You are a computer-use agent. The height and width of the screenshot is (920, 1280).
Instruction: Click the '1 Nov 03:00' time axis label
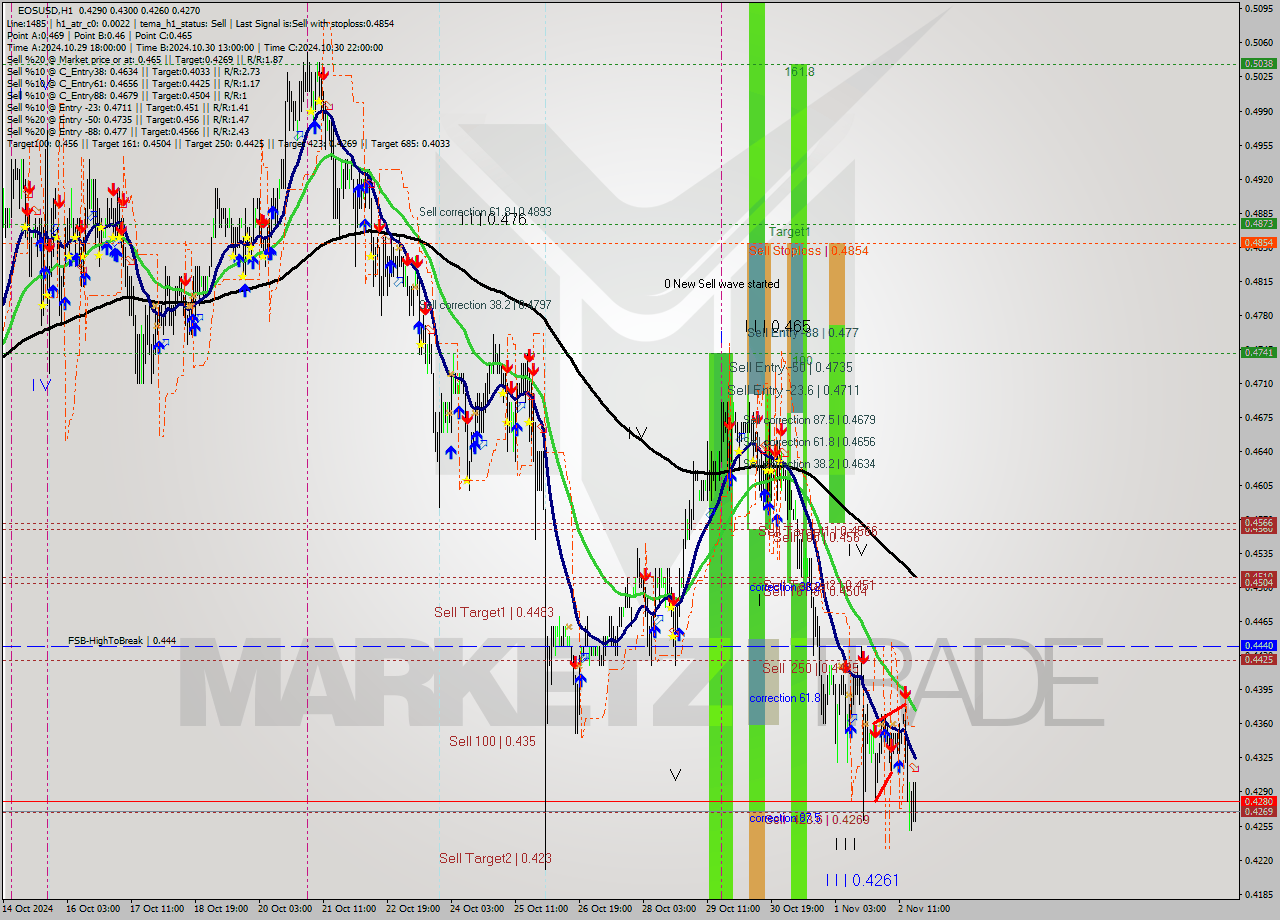(860, 909)
